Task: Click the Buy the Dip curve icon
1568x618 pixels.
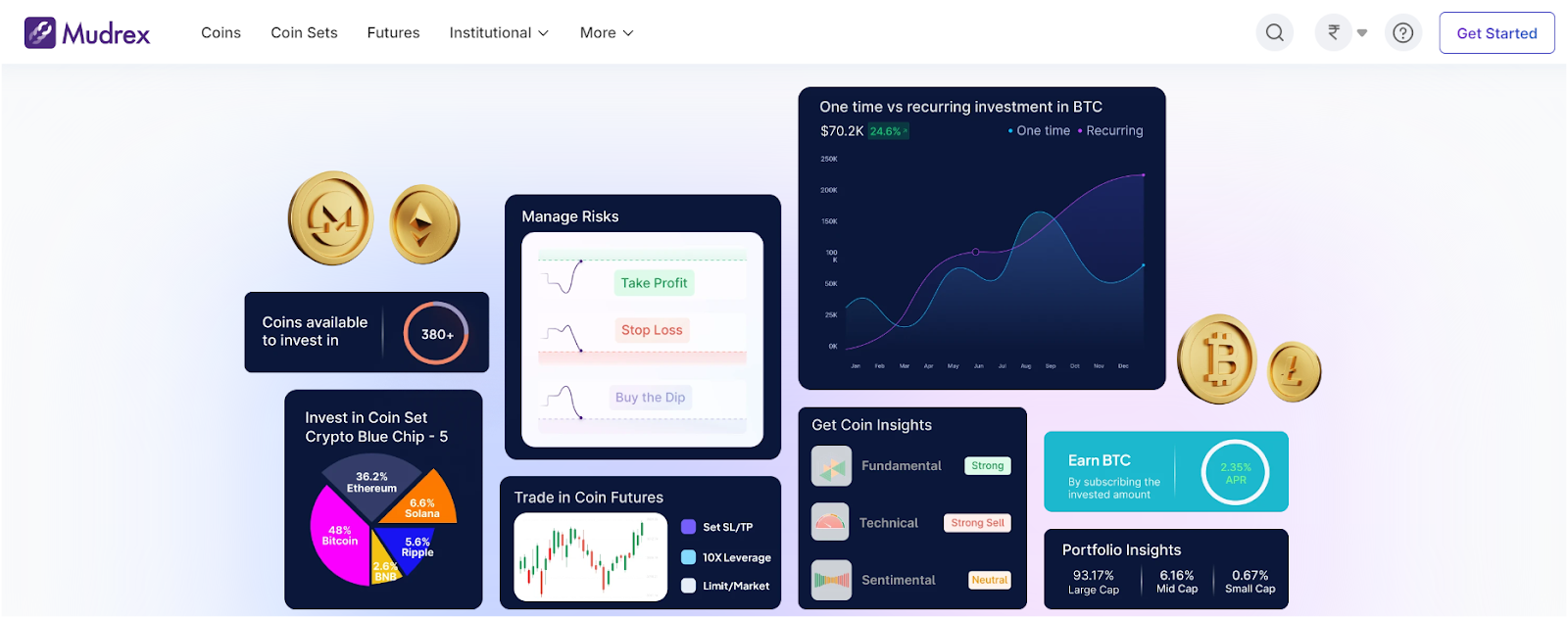Action: tap(564, 402)
